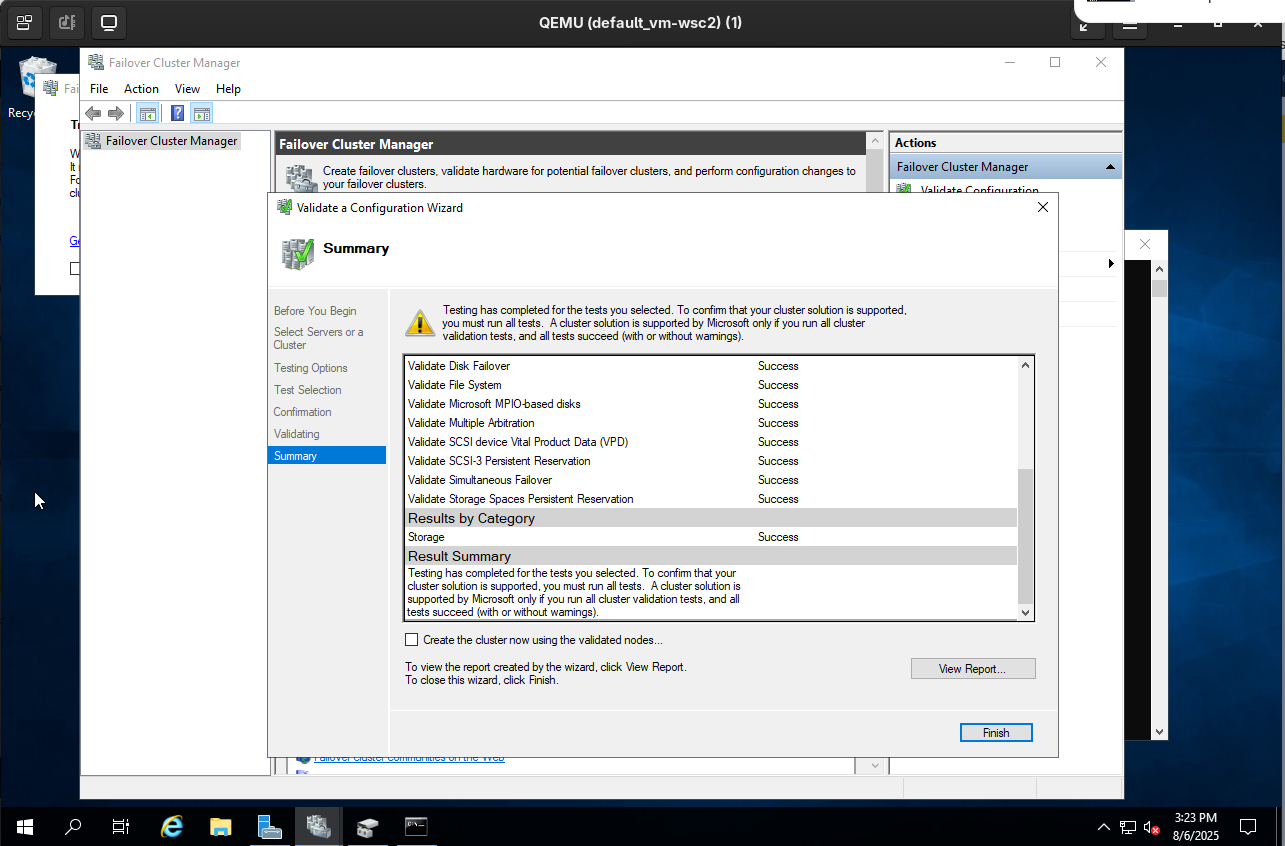The height and width of the screenshot is (846, 1285).
Task: Click the View Report... button
Action: pos(973,669)
